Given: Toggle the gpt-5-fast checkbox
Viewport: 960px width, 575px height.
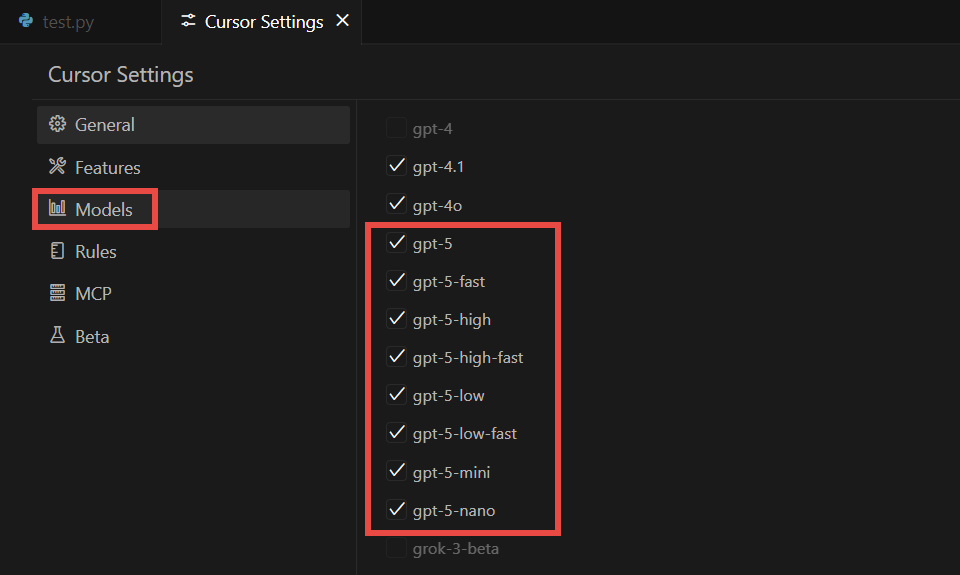Looking at the screenshot, I should (396, 281).
